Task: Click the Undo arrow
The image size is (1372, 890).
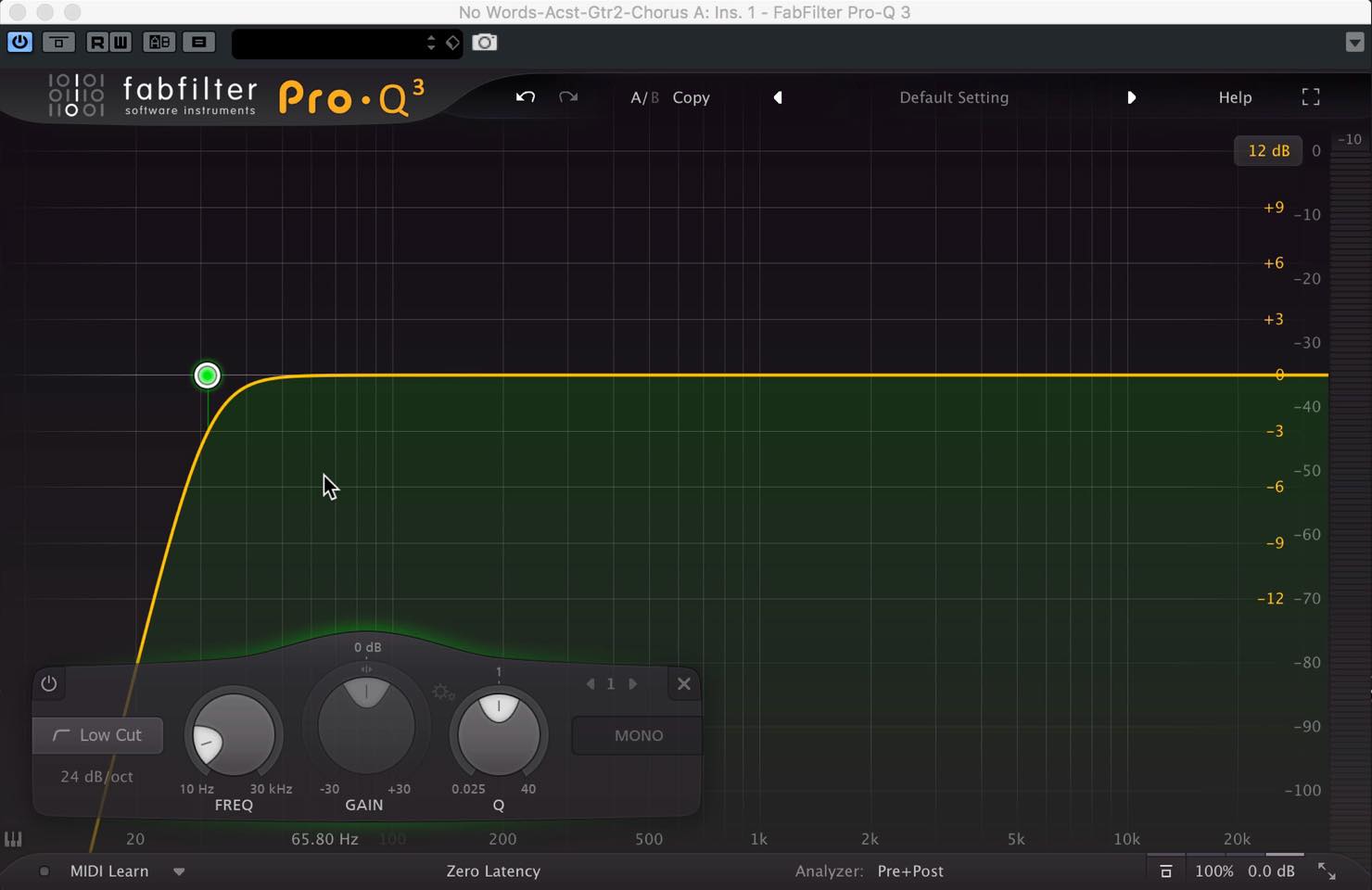Action: [526, 97]
